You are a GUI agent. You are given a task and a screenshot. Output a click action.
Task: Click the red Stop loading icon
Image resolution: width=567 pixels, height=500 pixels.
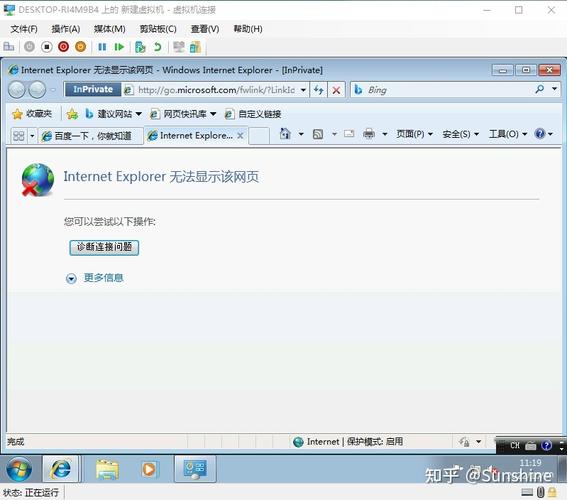tap(336, 90)
